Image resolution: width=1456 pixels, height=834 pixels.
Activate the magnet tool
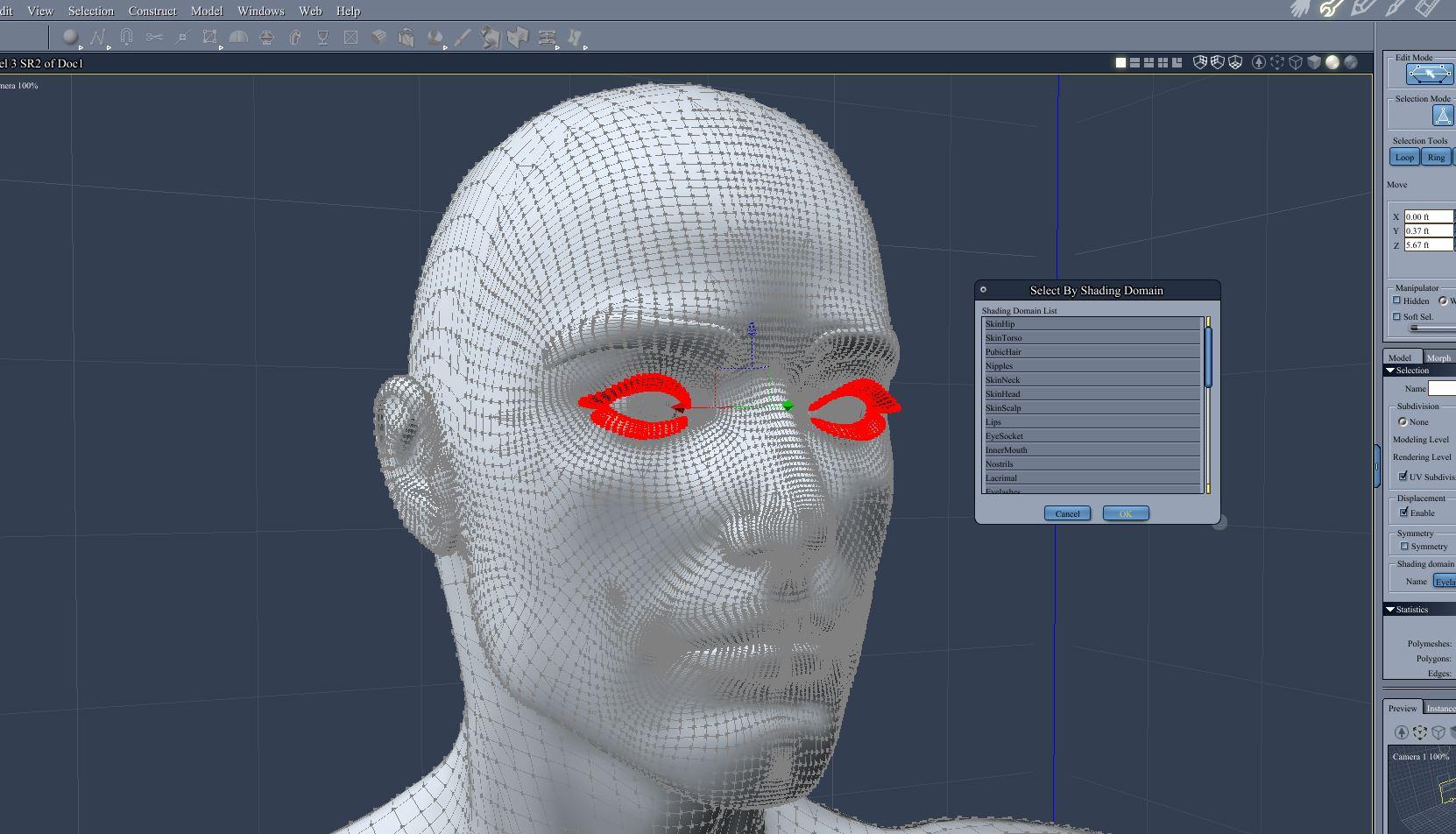[126, 37]
